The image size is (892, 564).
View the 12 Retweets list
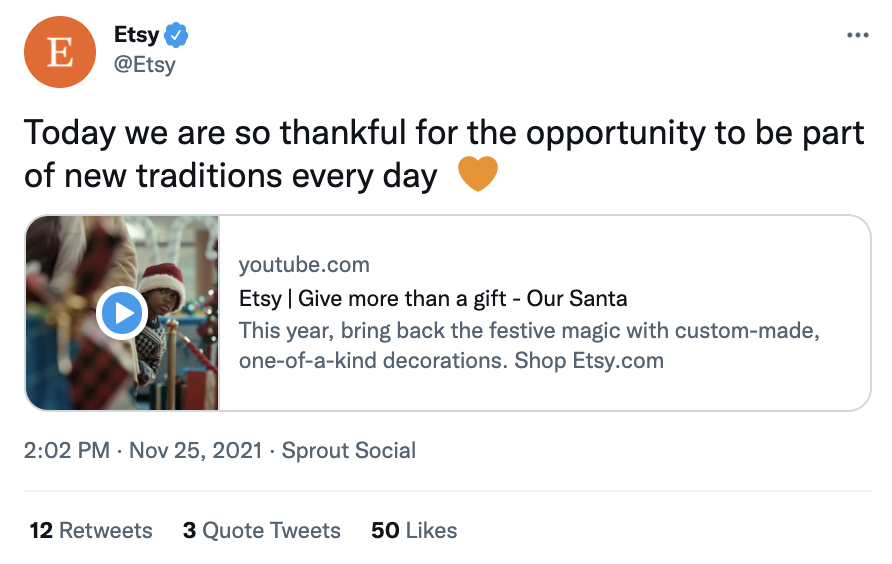[91, 530]
